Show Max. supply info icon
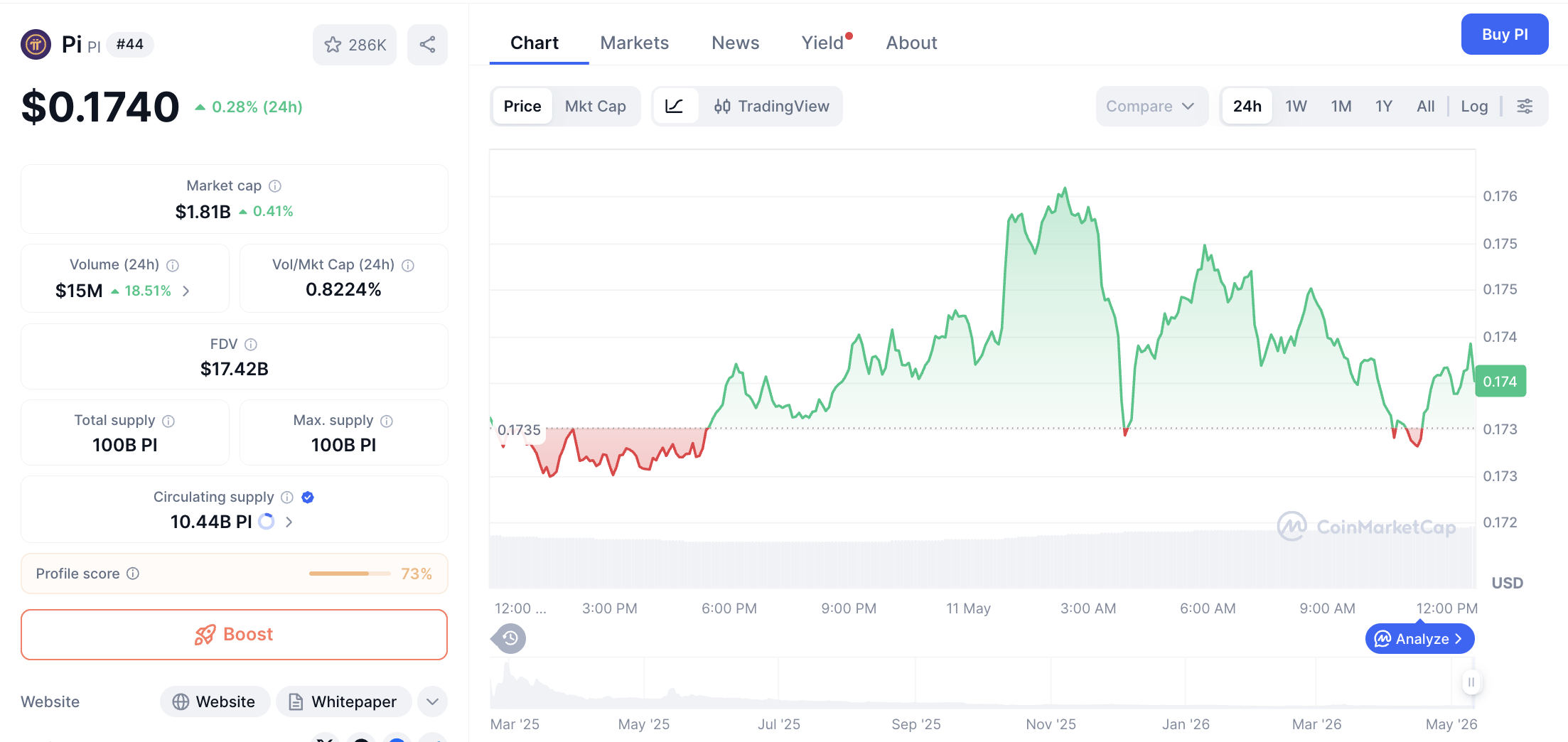The width and height of the screenshot is (1568, 742). tap(387, 421)
